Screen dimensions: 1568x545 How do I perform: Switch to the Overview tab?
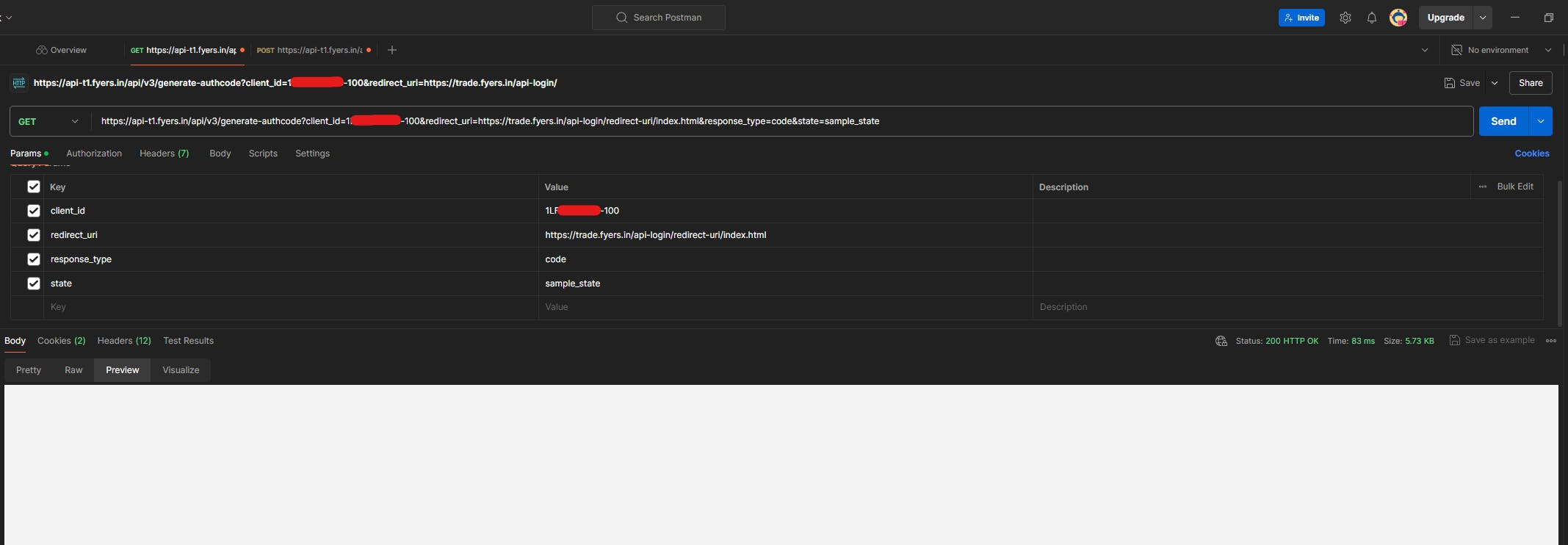(x=62, y=50)
